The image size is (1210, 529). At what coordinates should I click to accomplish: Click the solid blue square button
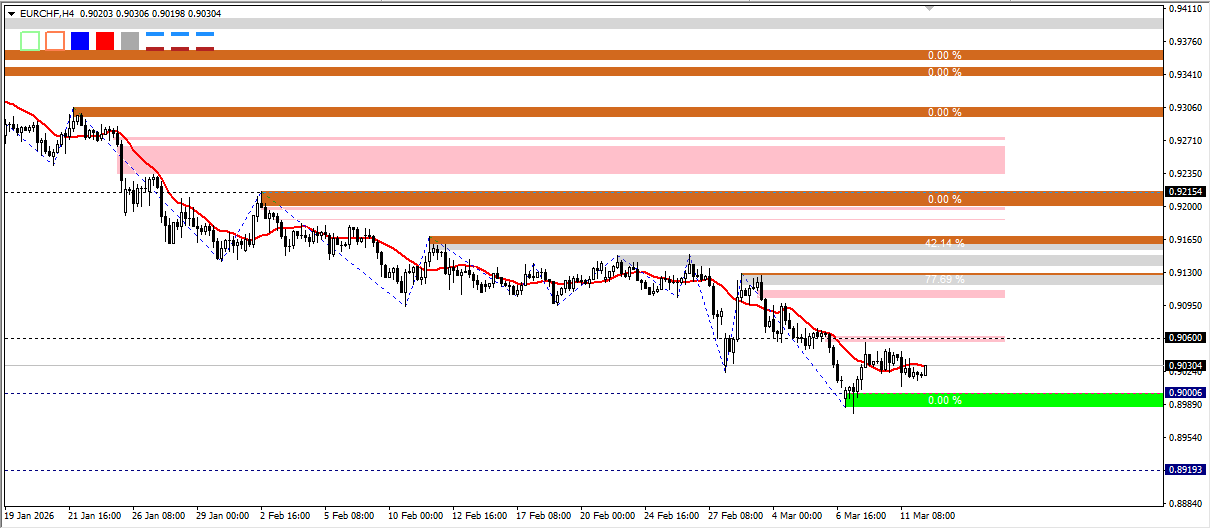[x=80, y=41]
